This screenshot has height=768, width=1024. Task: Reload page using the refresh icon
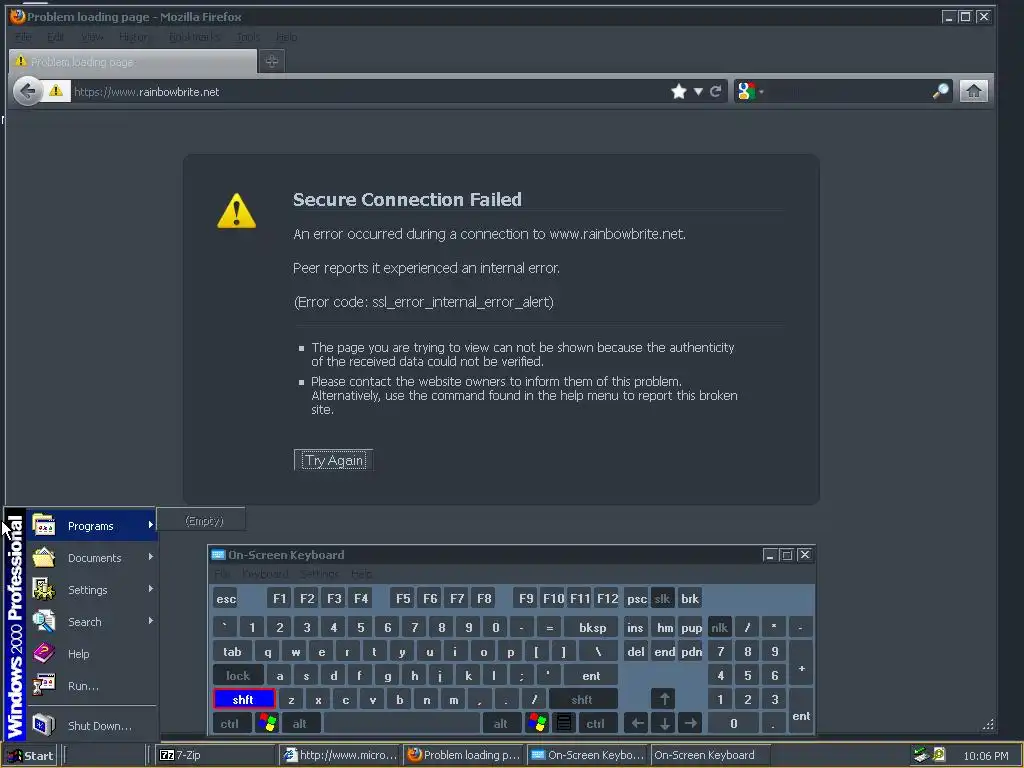[x=716, y=91]
